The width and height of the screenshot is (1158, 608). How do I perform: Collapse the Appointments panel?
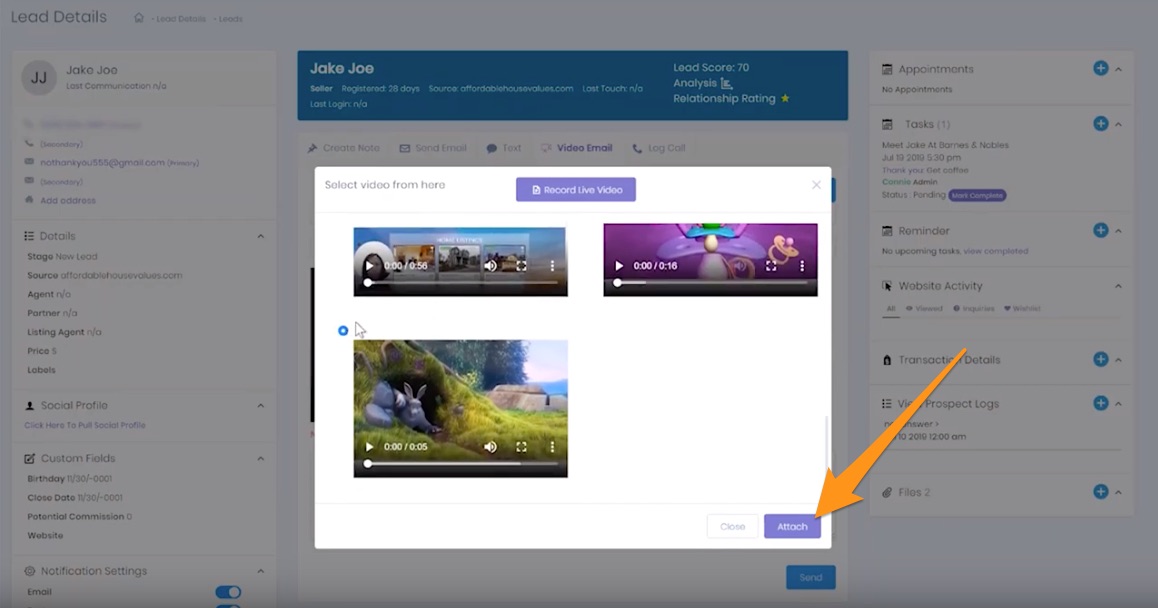[1118, 69]
